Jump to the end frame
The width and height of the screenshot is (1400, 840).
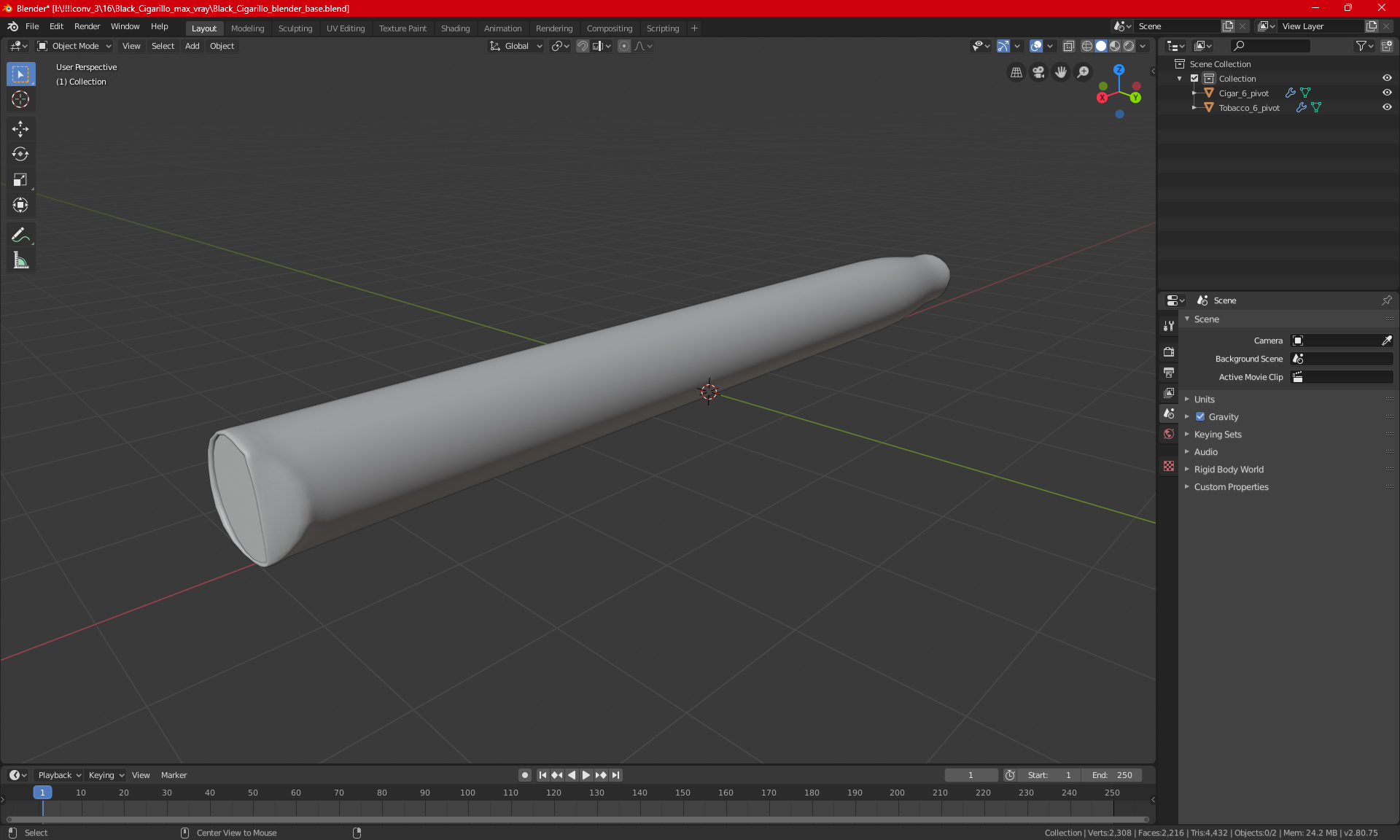616,775
